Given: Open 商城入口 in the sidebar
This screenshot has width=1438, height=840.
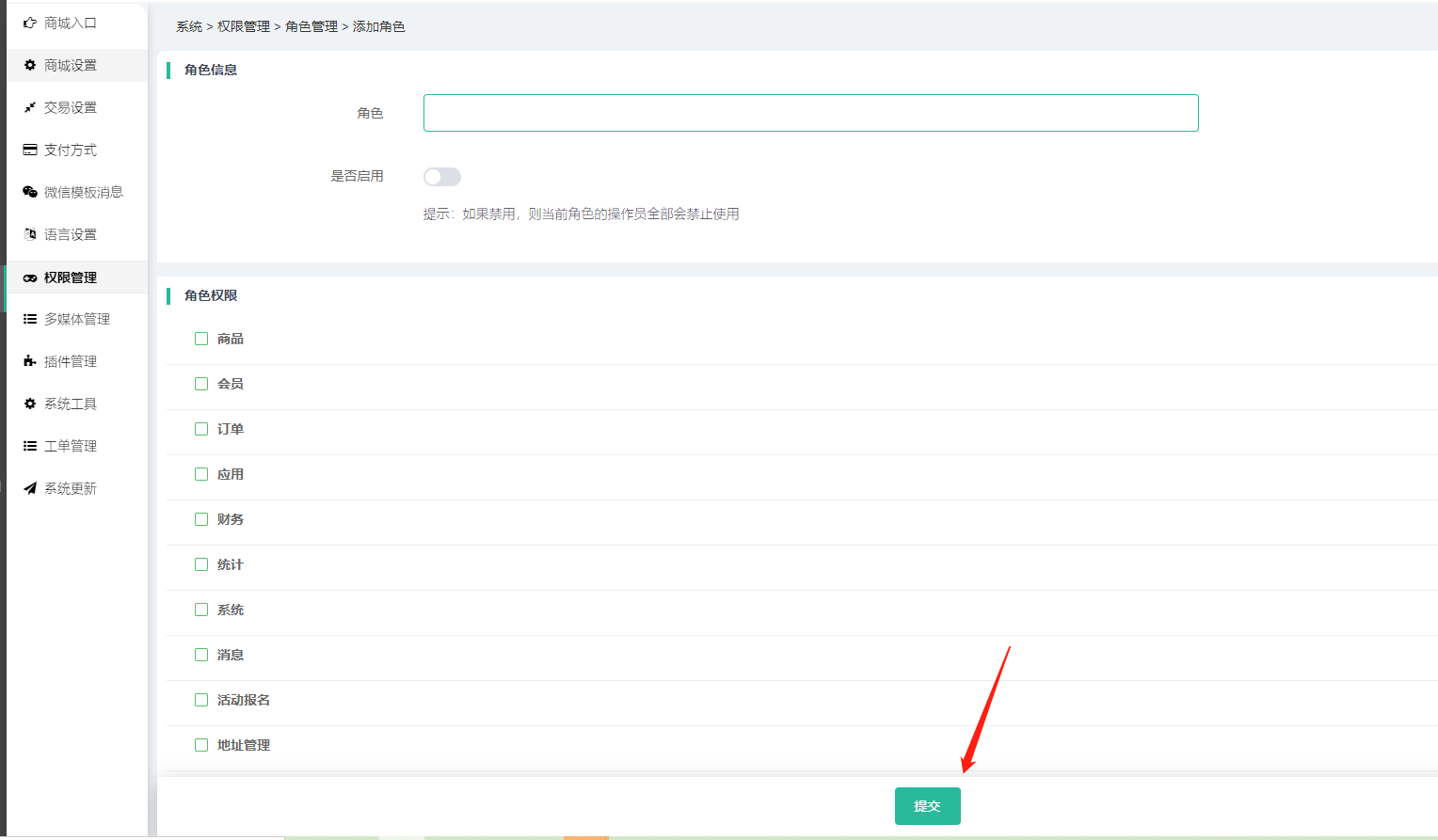Looking at the screenshot, I should (x=77, y=23).
